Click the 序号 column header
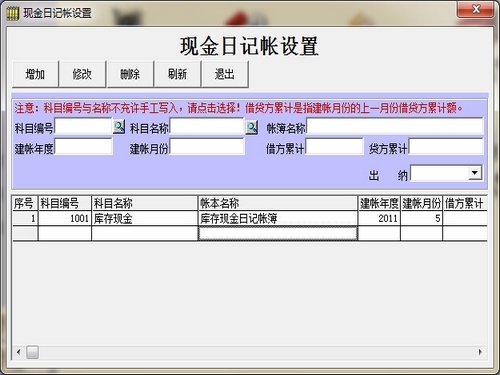The image size is (500, 375). 25,203
